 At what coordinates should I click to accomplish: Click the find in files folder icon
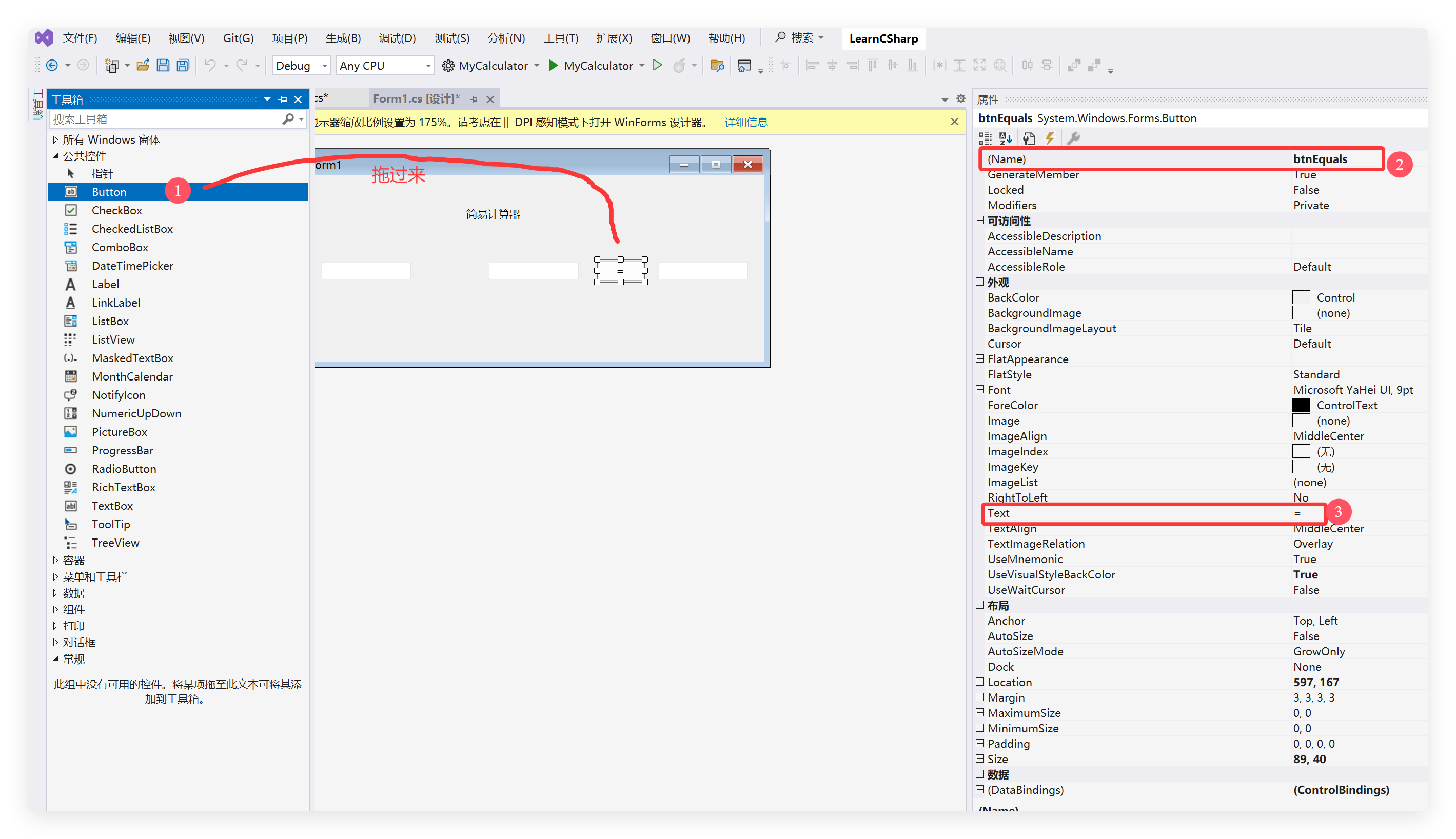717,66
